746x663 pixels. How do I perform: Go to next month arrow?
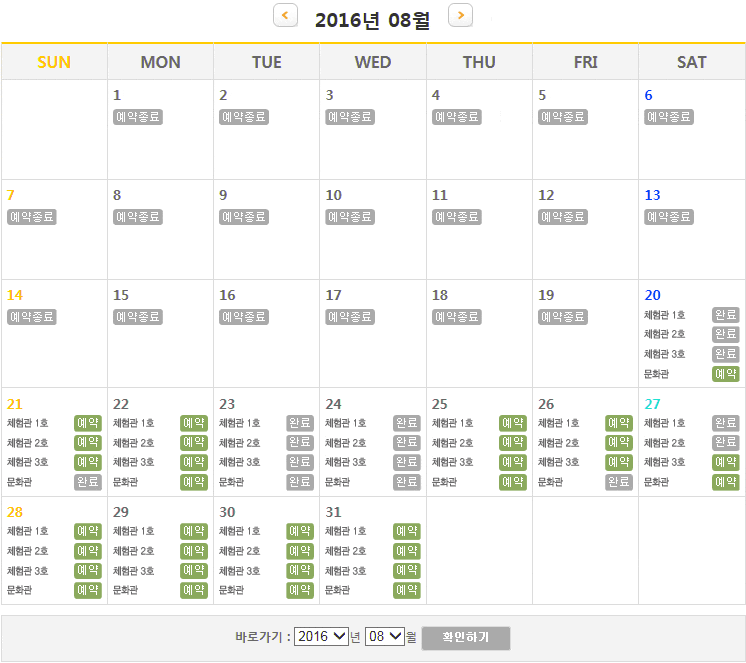pyautogui.click(x=460, y=15)
